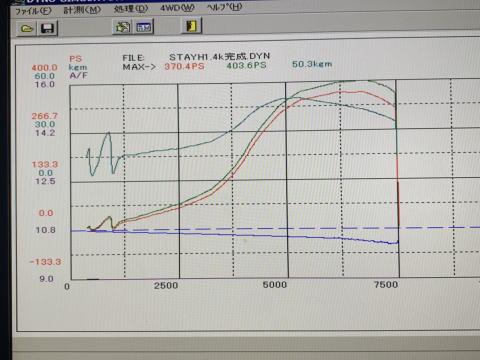Click the red PS axis legend label
Screen dimensions: 480x360
(x=75, y=59)
